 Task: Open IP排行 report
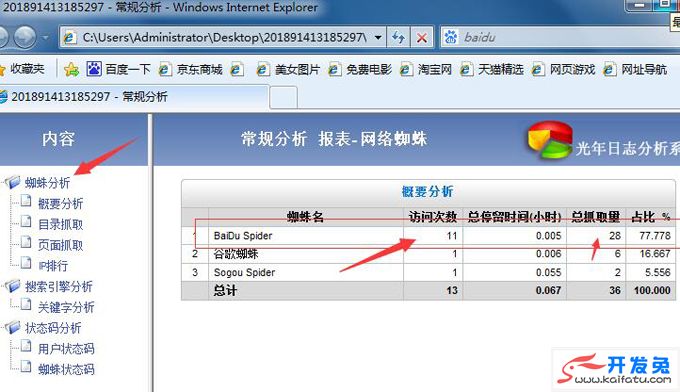pos(53,265)
